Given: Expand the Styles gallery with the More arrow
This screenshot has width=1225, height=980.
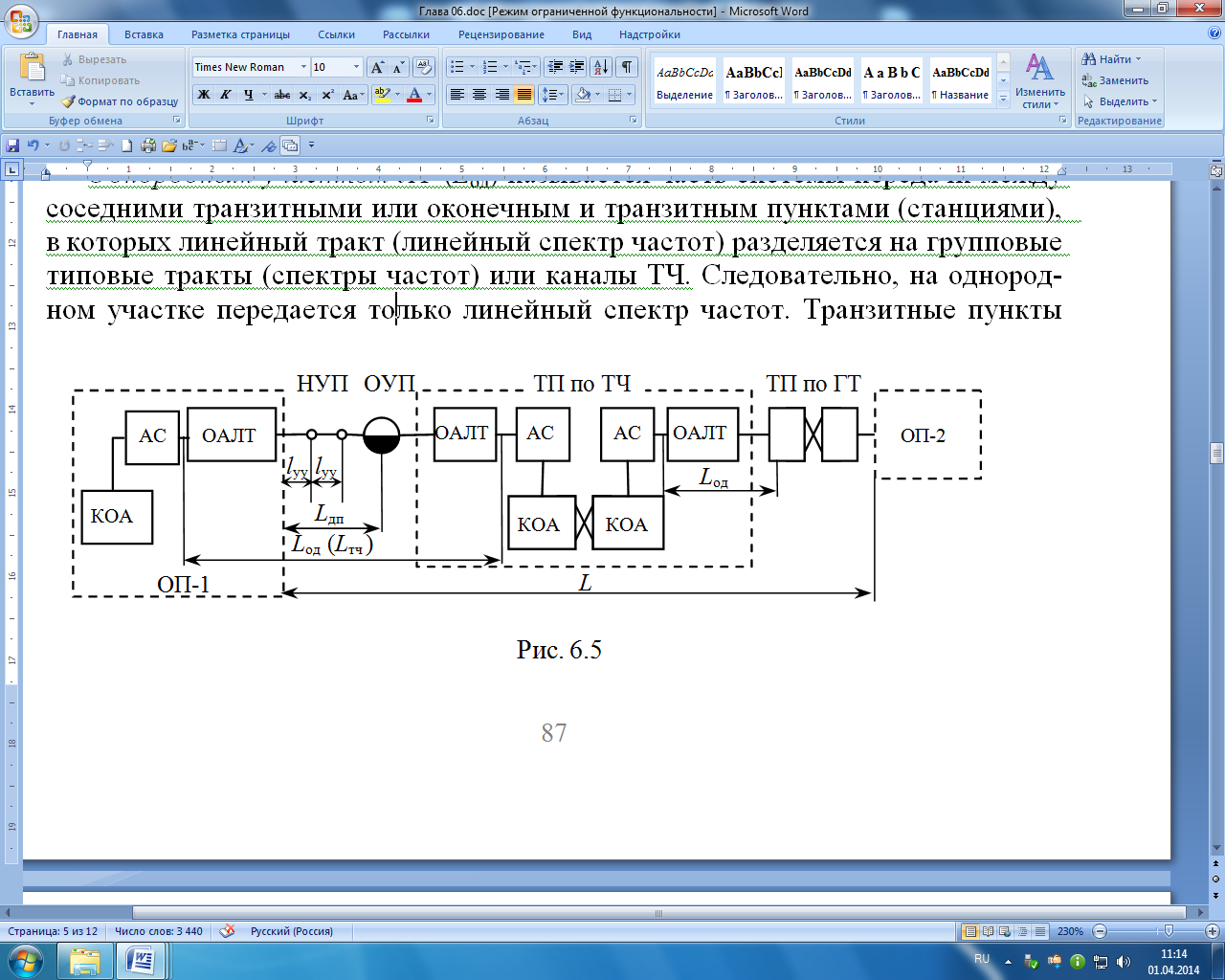Looking at the screenshot, I should tap(1003, 98).
